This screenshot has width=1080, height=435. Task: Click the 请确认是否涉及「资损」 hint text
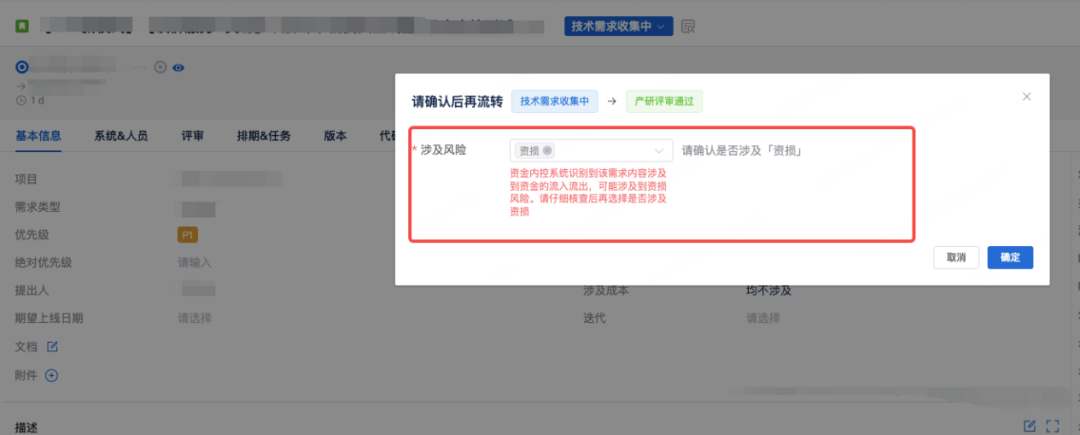point(742,151)
